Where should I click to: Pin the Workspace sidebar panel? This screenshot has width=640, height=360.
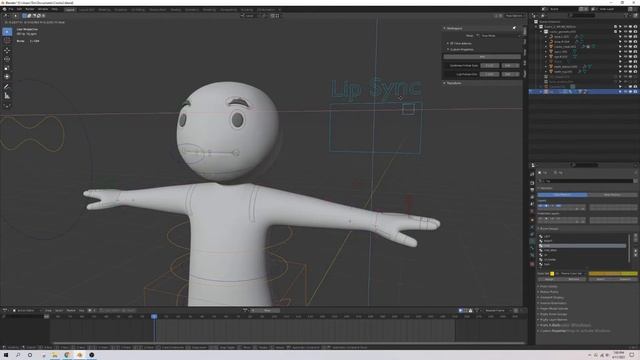click(514, 28)
